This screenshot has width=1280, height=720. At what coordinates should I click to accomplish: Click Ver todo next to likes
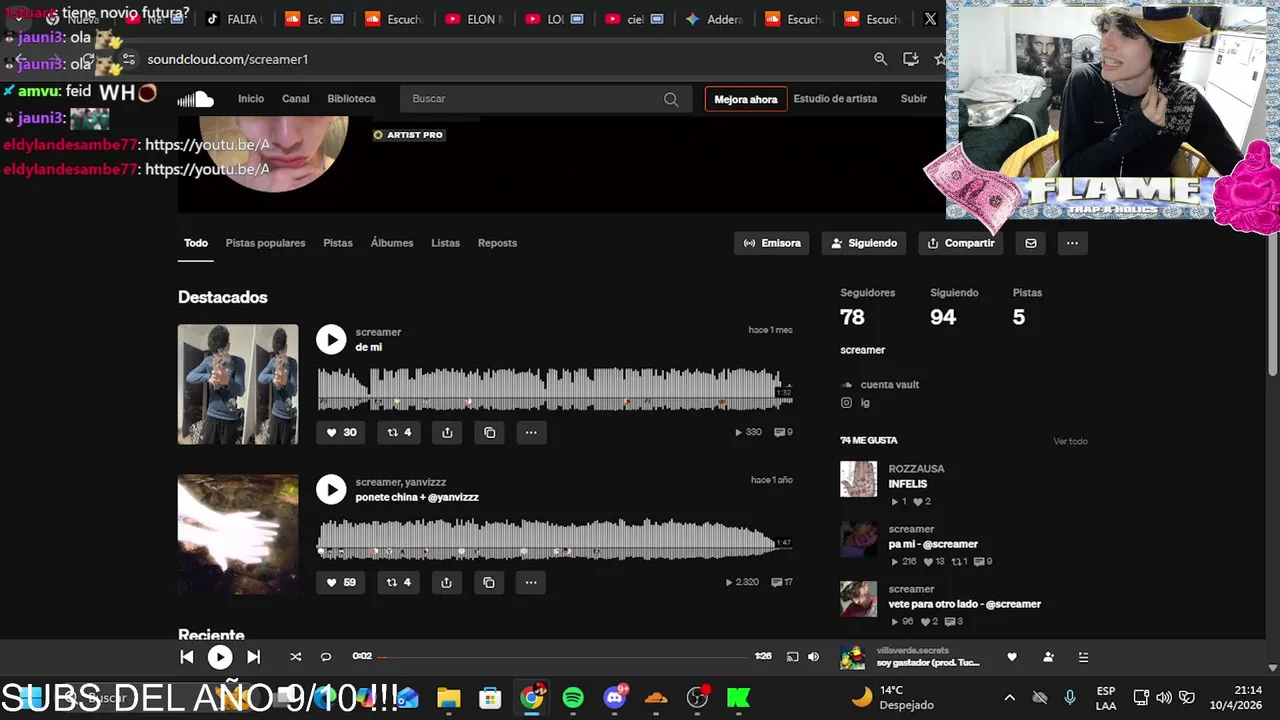coord(1070,441)
